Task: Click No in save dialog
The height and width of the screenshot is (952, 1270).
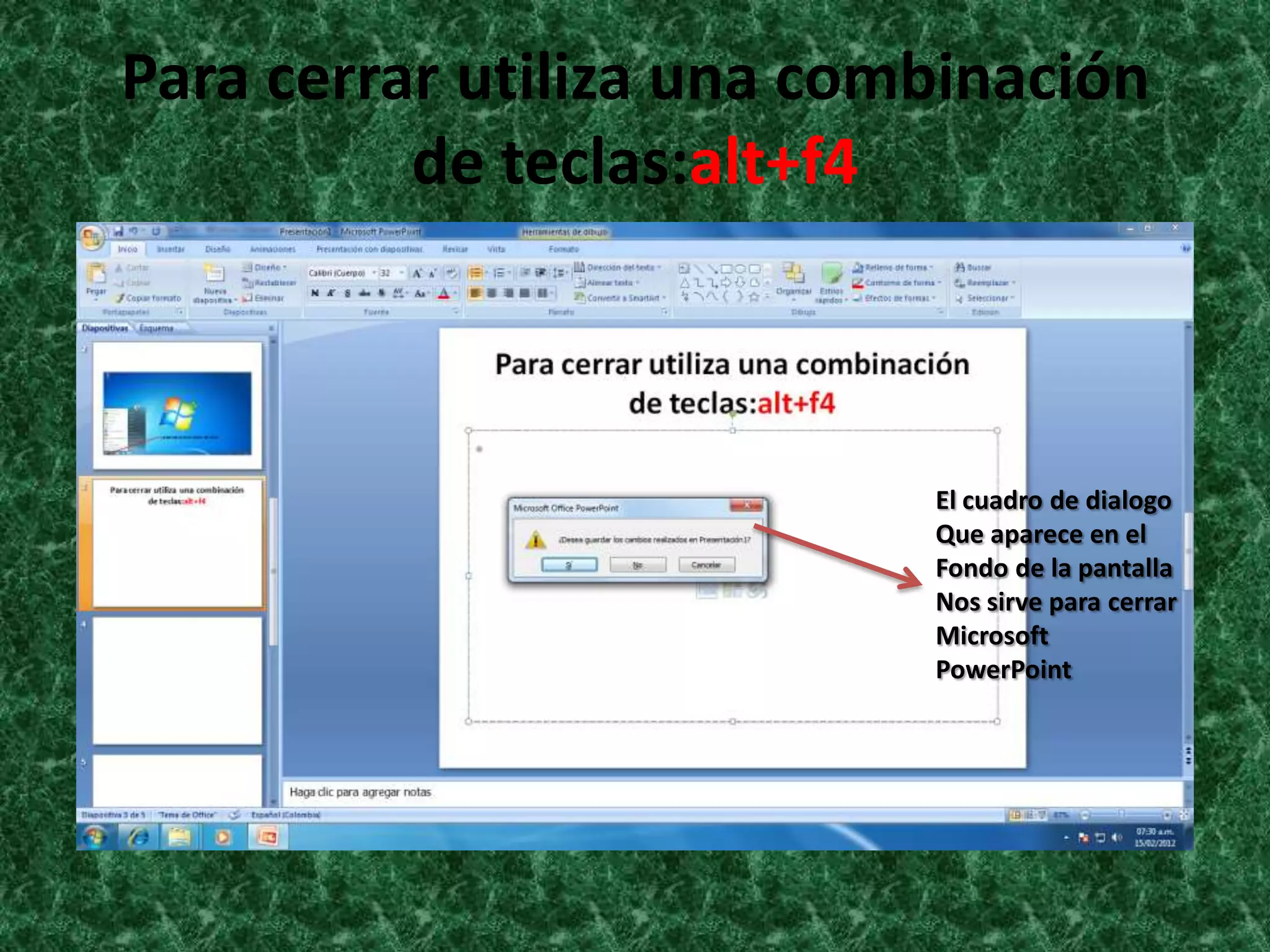Action: click(x=637, y=565)
